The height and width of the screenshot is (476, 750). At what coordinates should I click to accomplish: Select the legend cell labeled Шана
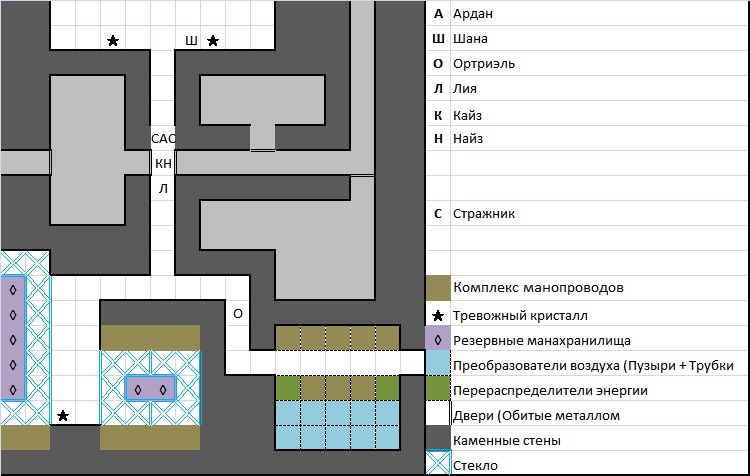470,39
